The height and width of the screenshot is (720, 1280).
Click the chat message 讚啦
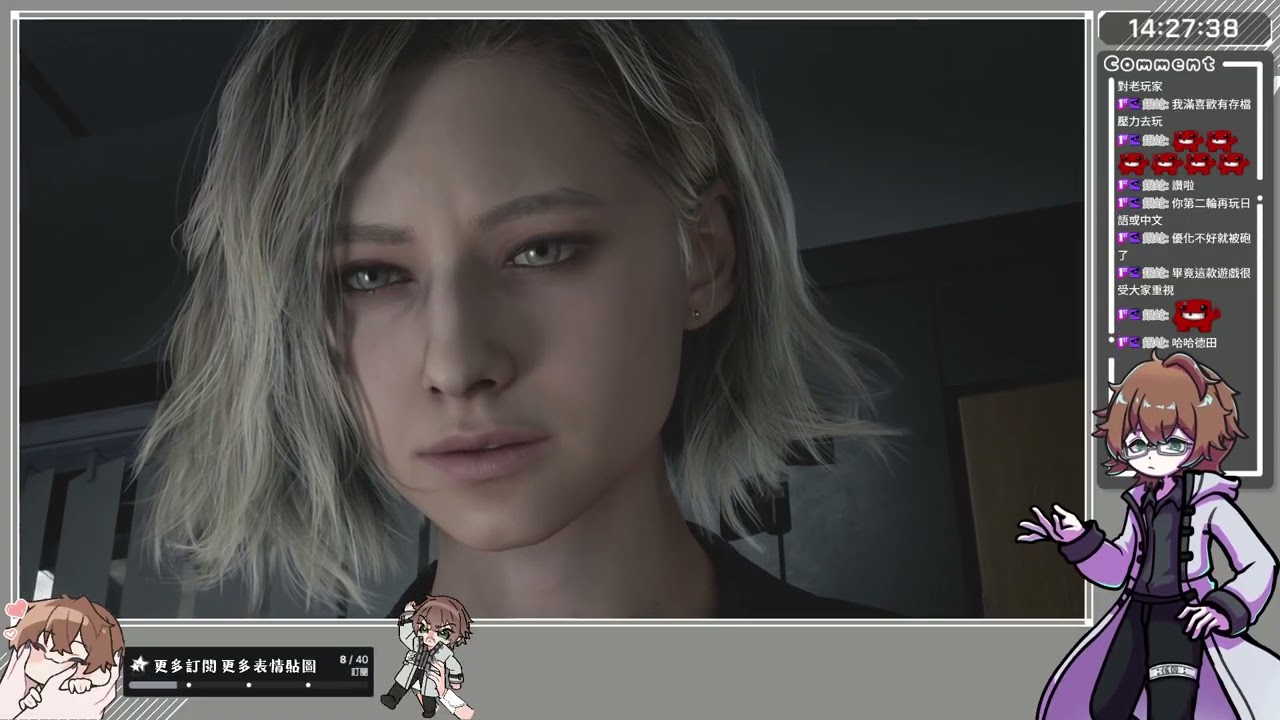click(x=1183, y=185)
